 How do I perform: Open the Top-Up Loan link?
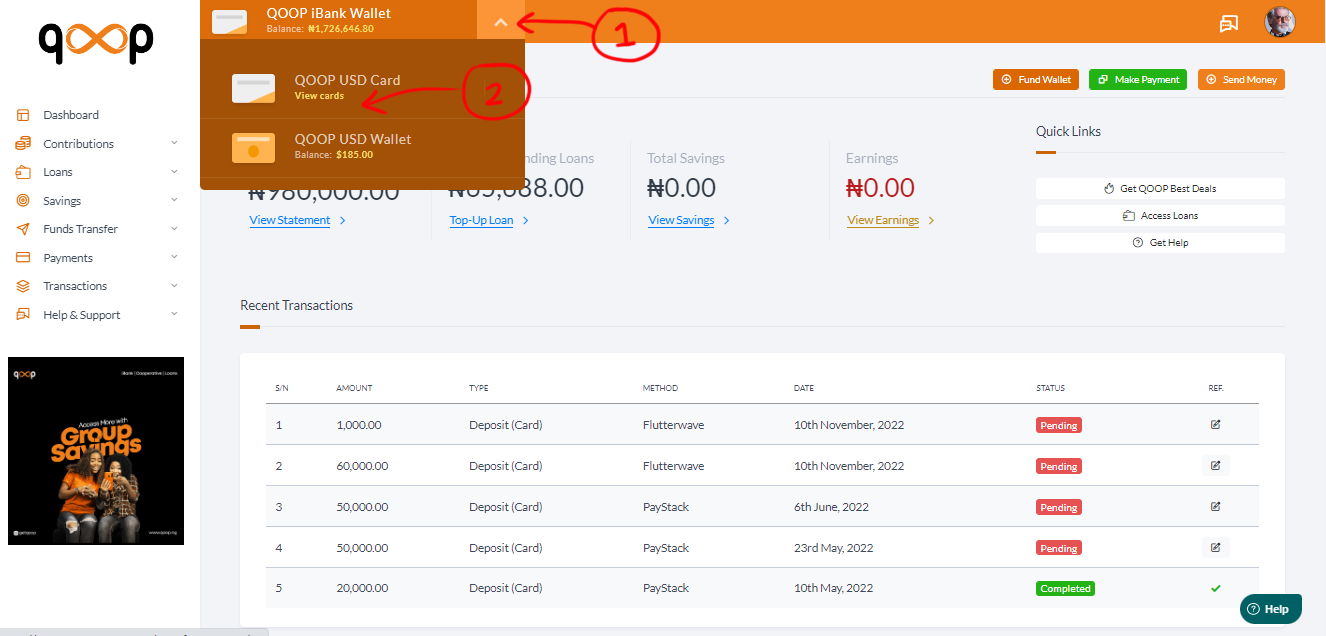pos(481,220)
